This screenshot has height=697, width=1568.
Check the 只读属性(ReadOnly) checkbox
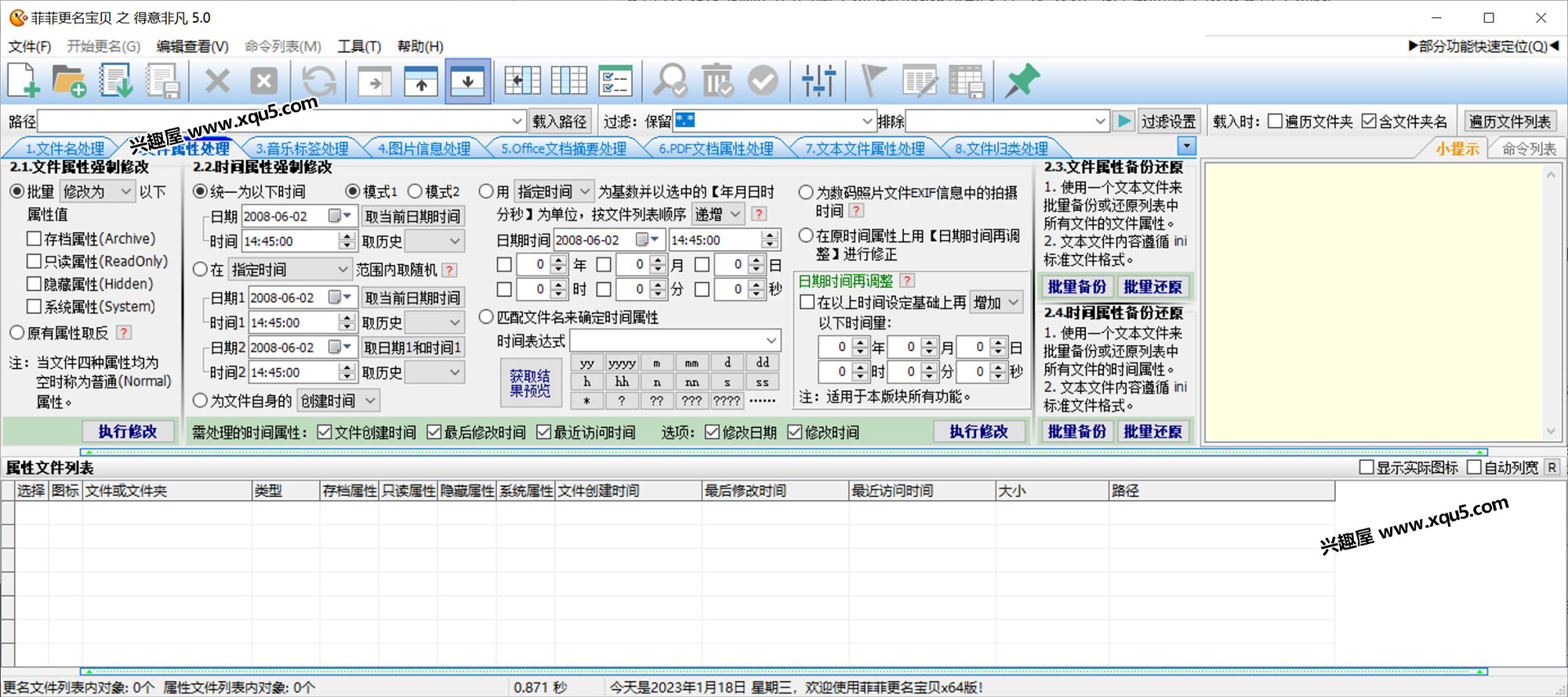tap(34, 261)
